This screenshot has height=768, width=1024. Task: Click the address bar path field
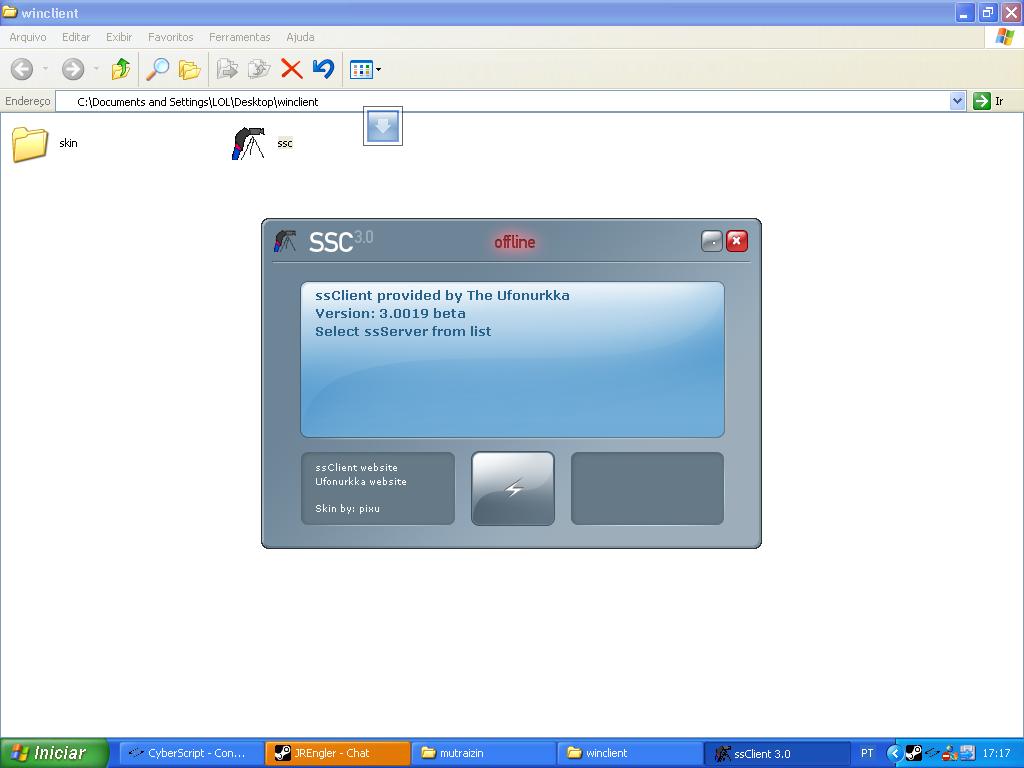502,101
